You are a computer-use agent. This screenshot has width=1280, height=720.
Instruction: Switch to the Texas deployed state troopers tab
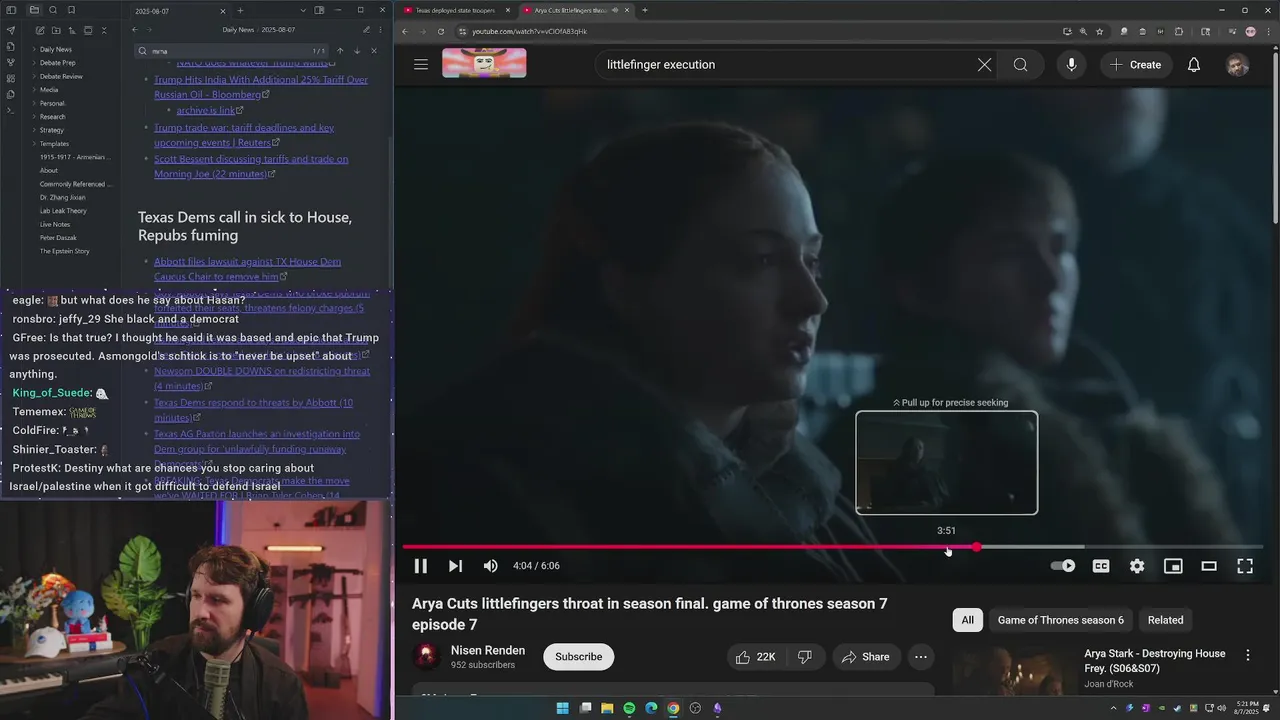coord(455,10)
